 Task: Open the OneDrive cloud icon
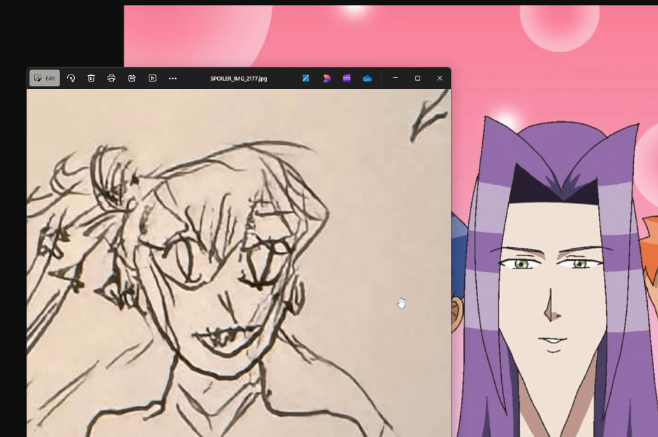coord(367,78)
